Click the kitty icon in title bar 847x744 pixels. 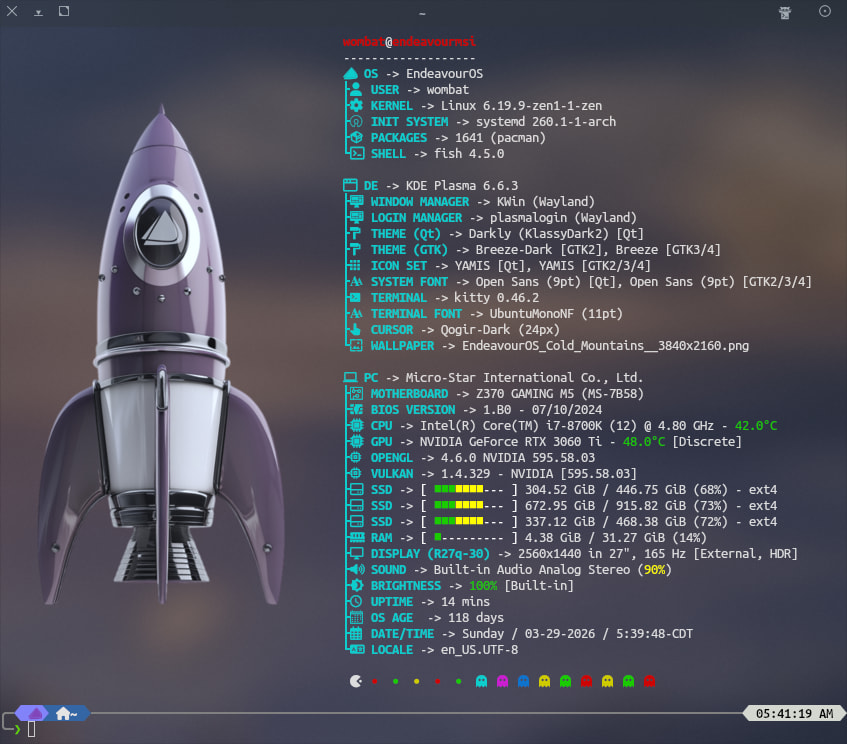point(785,12)
